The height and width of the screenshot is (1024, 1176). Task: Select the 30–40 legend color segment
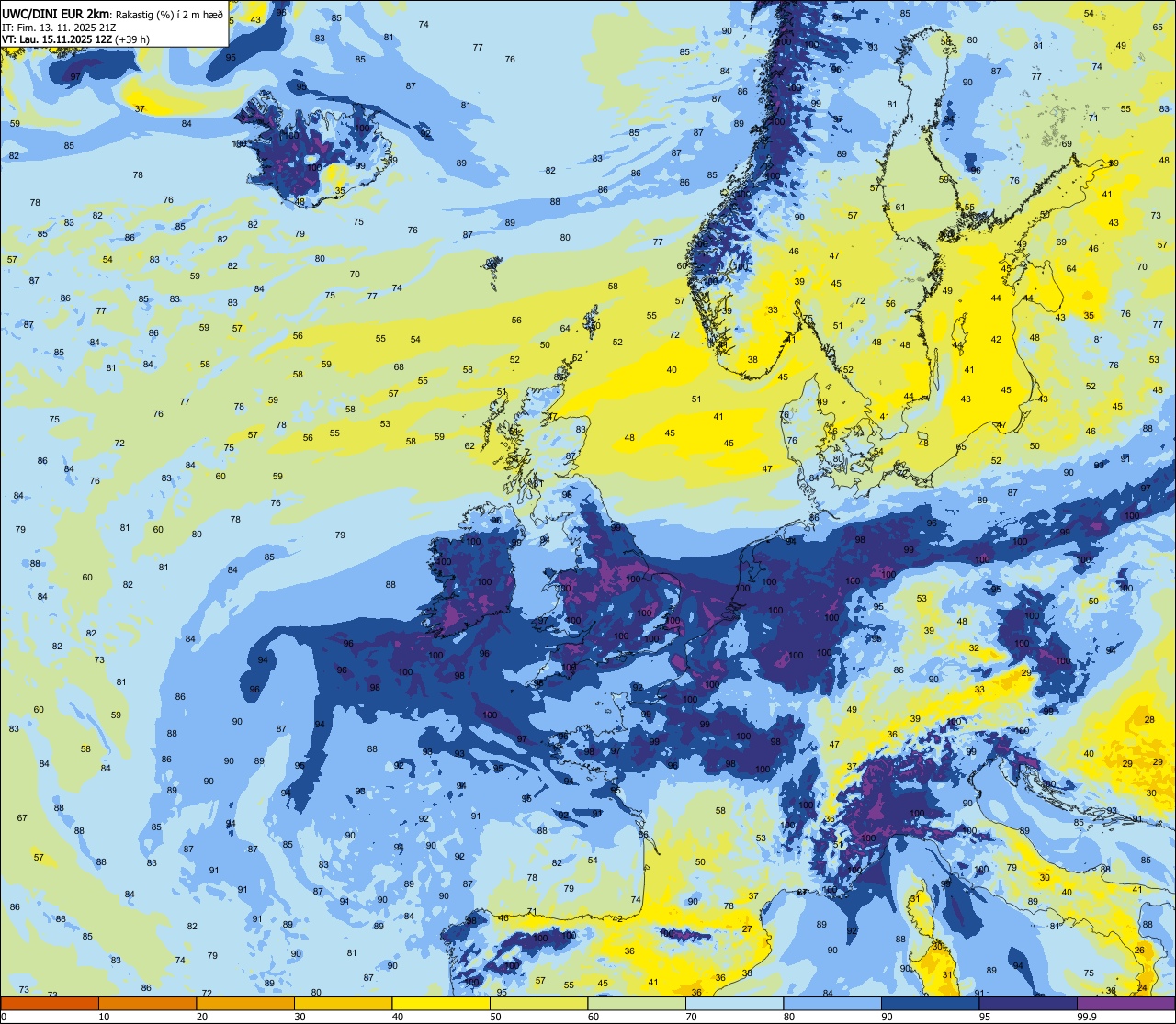tap(343, 1003)
